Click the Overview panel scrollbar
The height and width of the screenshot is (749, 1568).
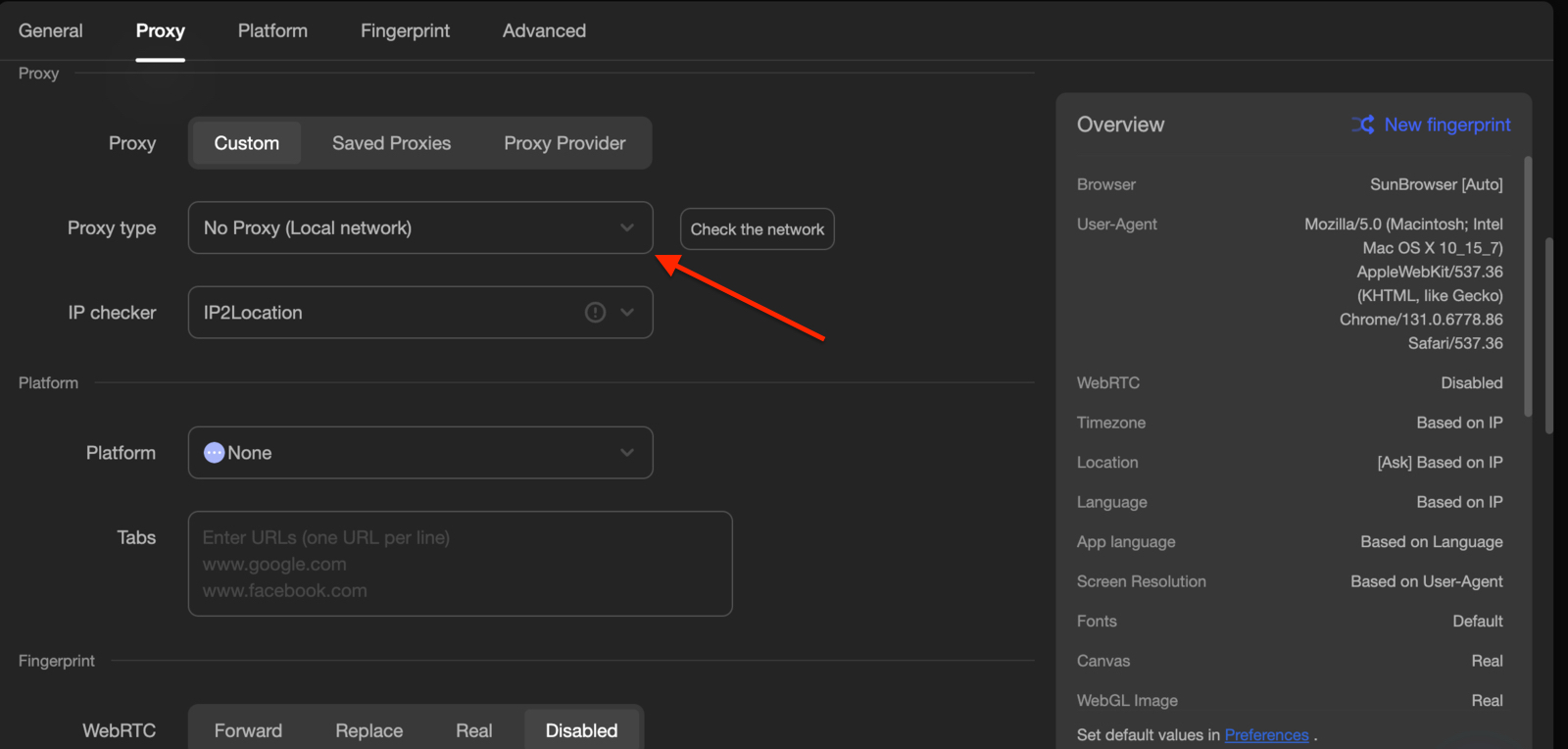1528,284
